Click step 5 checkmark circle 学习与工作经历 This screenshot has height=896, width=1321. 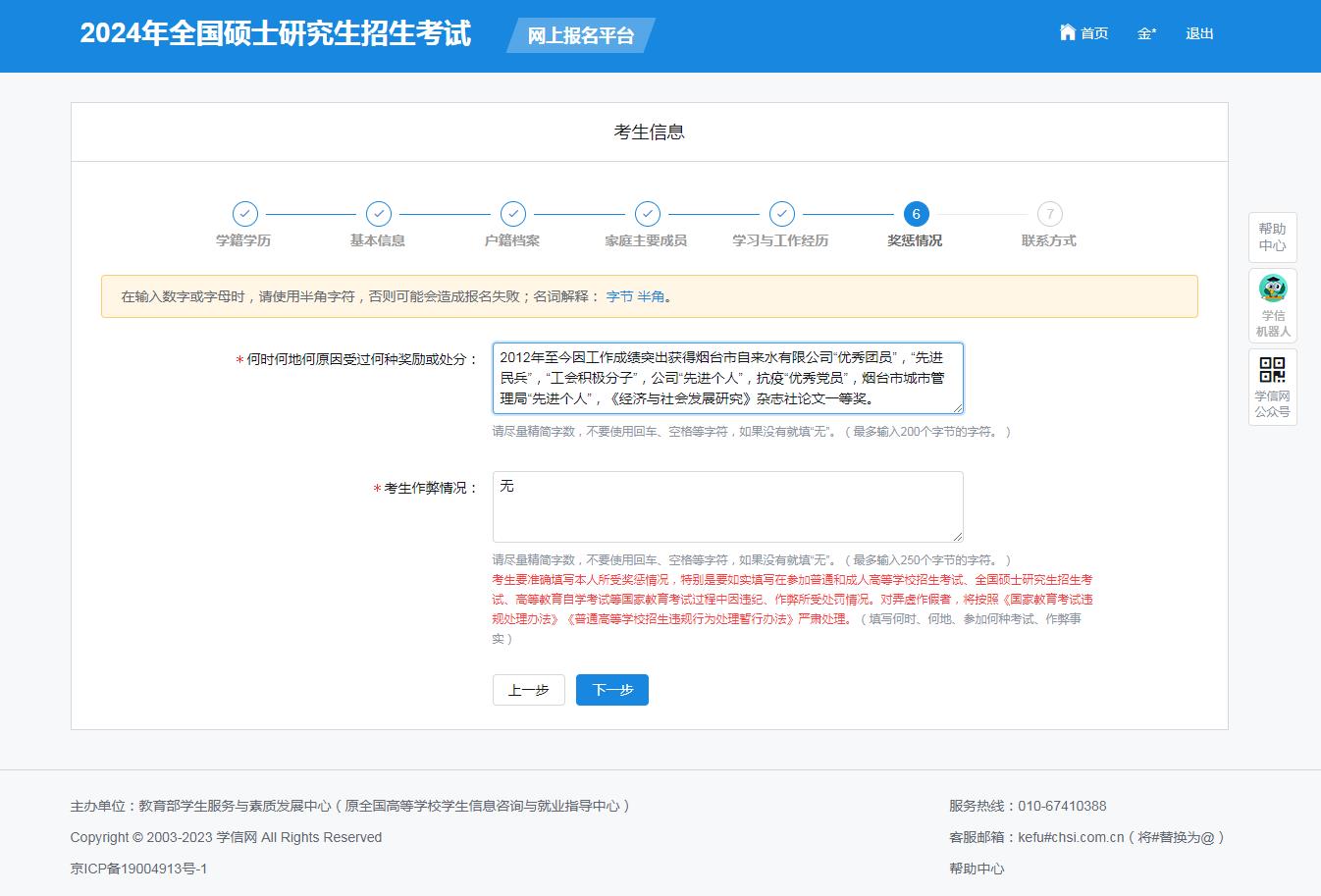pyautogui.click(x=782, y=214)
